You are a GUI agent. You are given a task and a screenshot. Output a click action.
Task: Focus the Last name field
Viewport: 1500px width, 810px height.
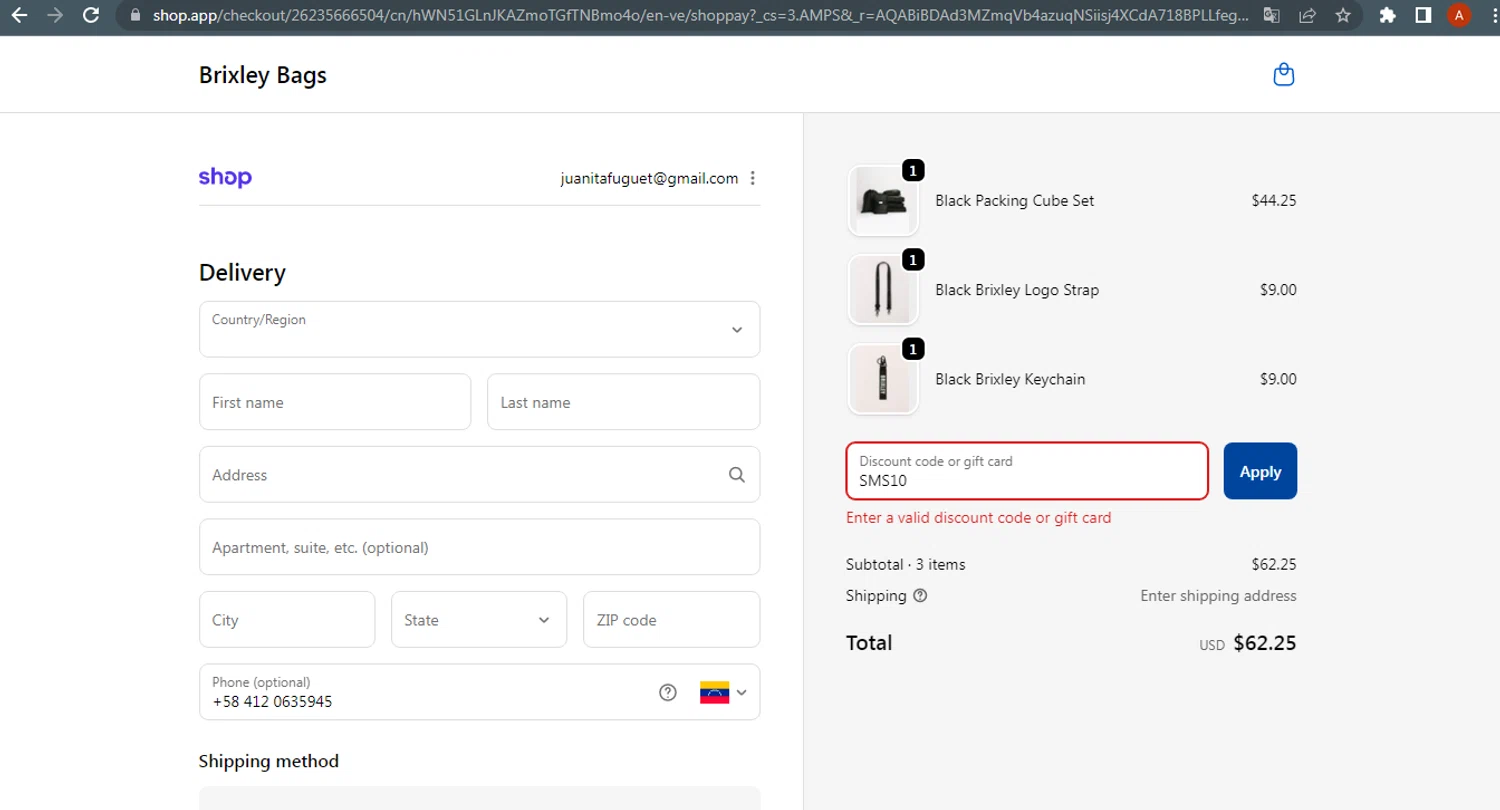point(624,402)
